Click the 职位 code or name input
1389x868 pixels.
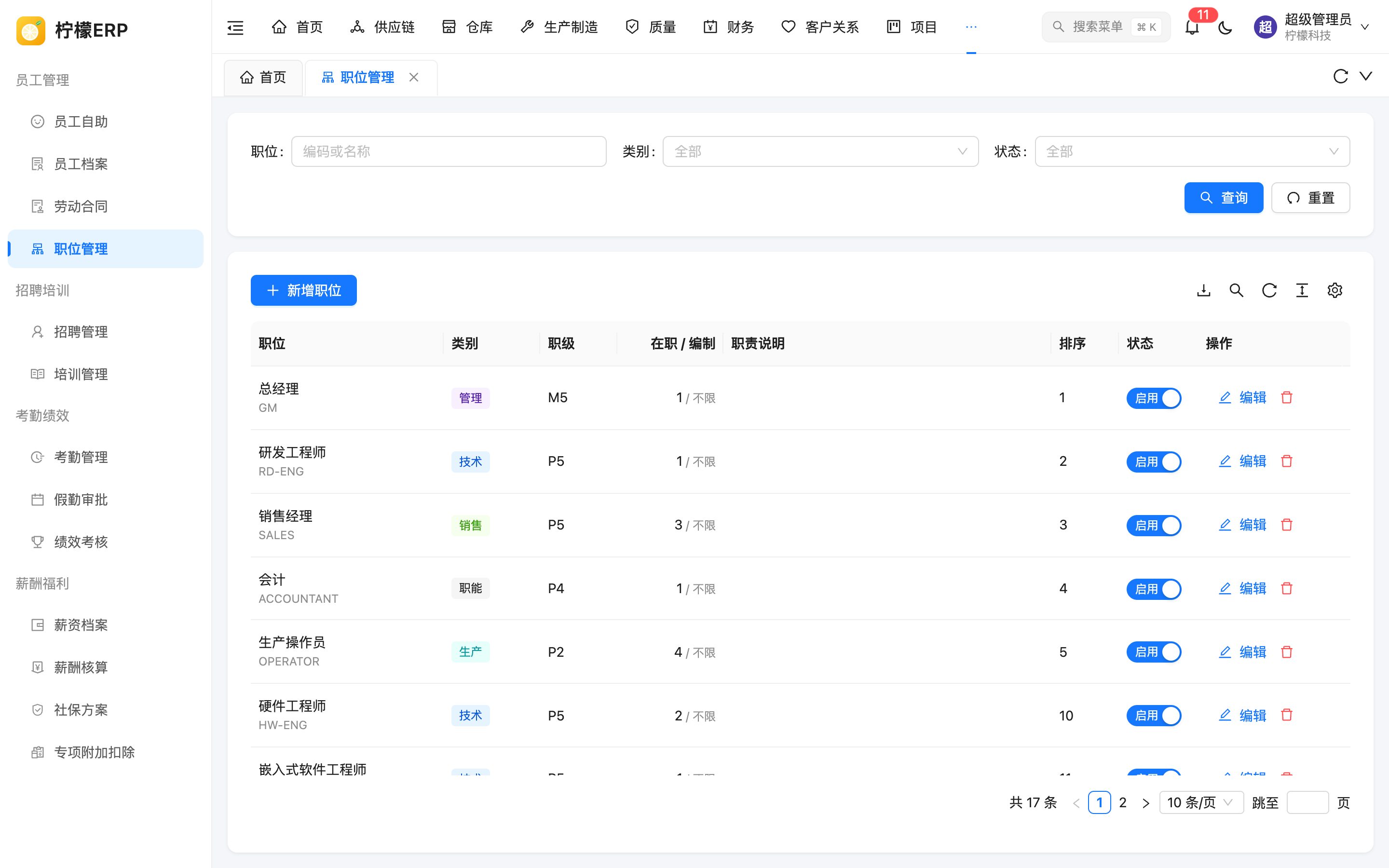pyautogui.click(x=449, y=151)
